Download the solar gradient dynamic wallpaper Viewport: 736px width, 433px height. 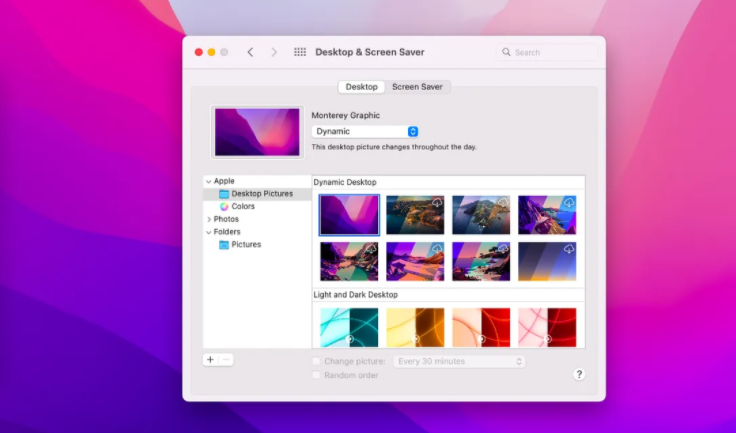(x=569, y=249)
